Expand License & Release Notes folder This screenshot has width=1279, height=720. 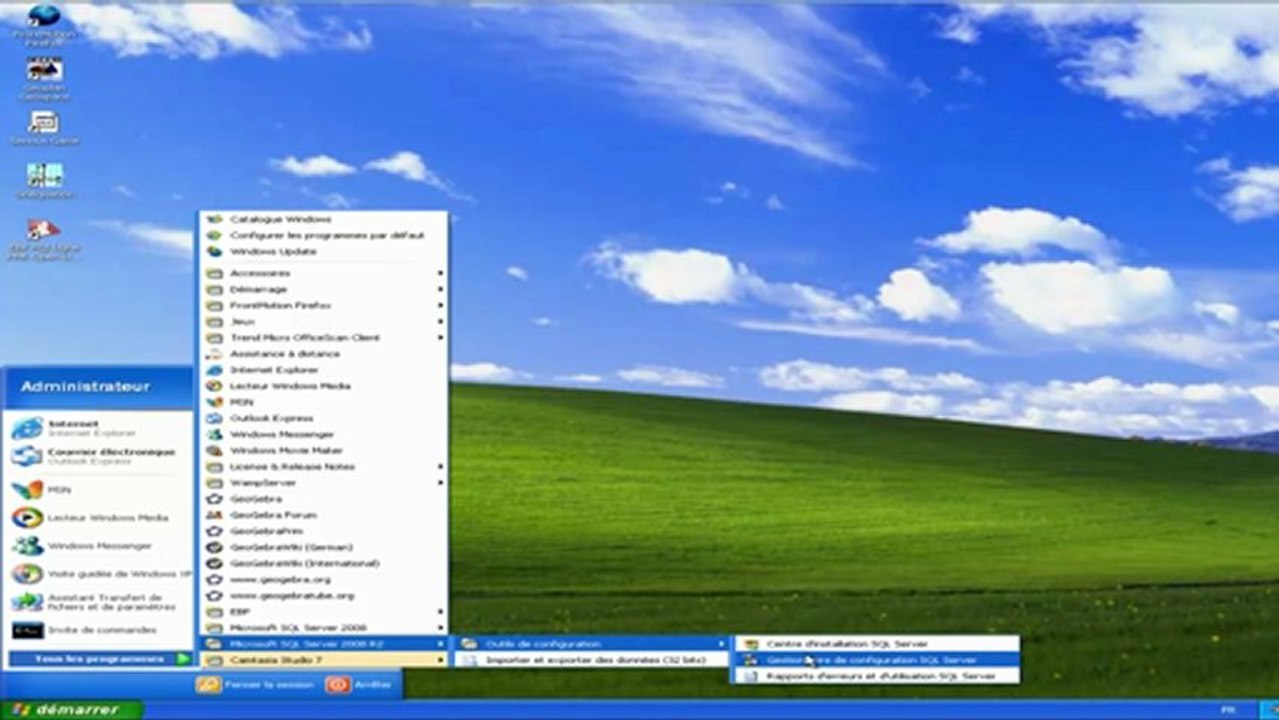[324, 466]
